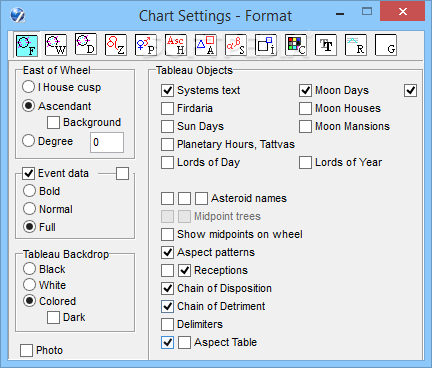The height and width of the screenshot is (368, 432).
Task: Enable the Photo checkbox
Action: click(x=26, y=350)
